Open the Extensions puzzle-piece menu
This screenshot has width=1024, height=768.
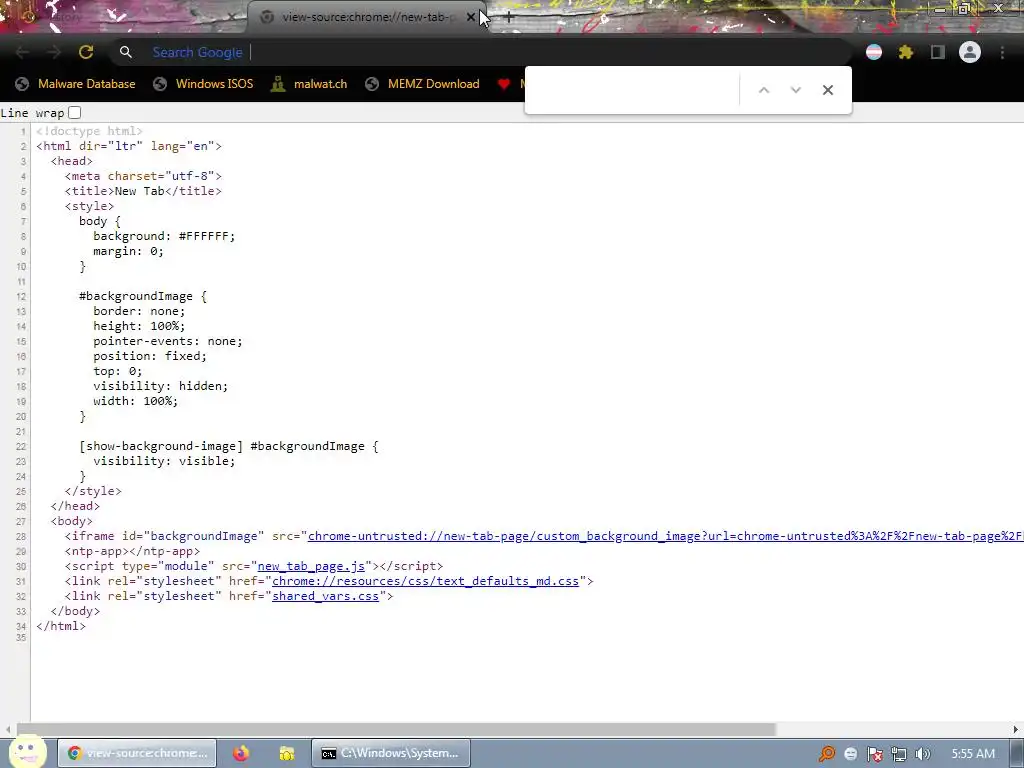click(x=906, y=52)
